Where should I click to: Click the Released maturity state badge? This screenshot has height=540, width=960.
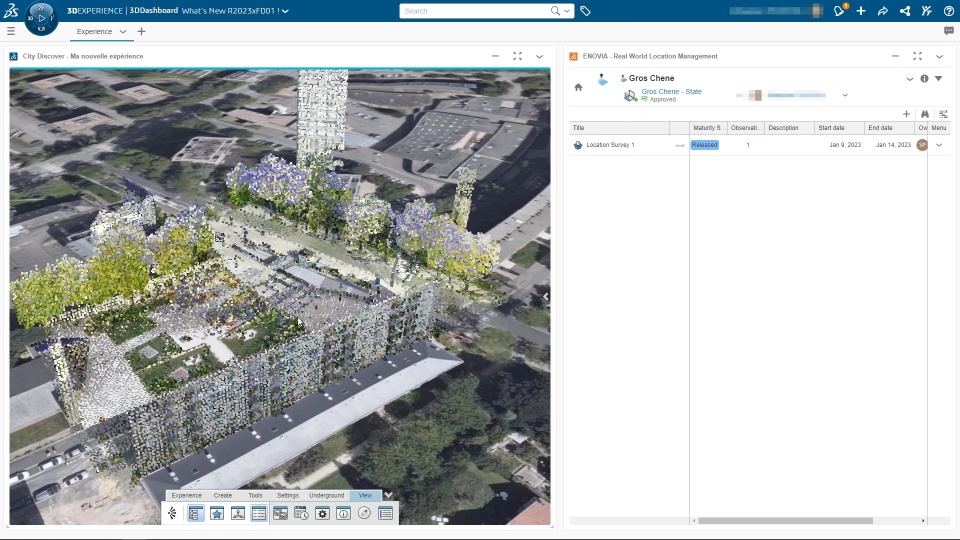[704, 145]
